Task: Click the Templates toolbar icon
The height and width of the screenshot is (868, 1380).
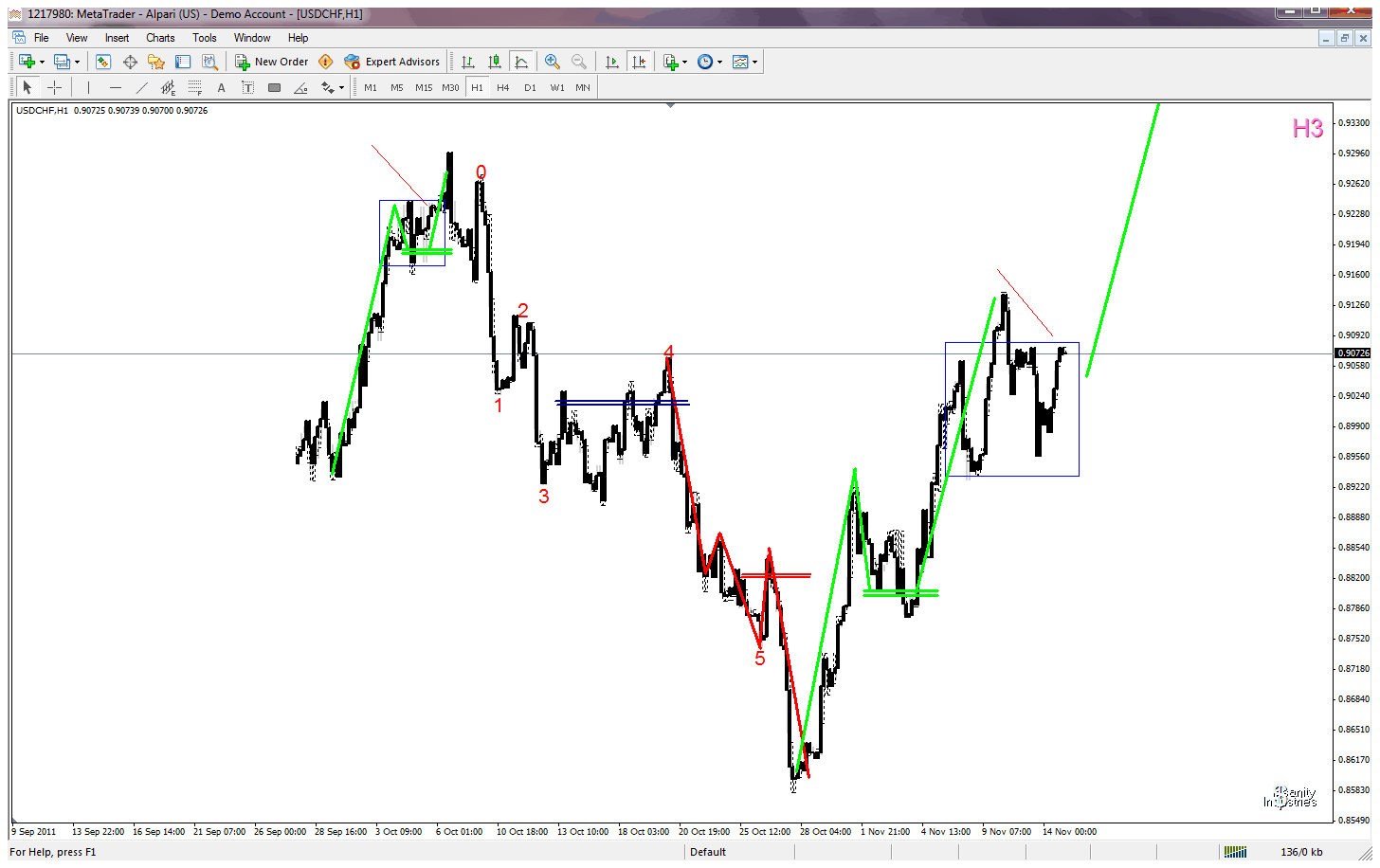Action: tap(740, 62)
